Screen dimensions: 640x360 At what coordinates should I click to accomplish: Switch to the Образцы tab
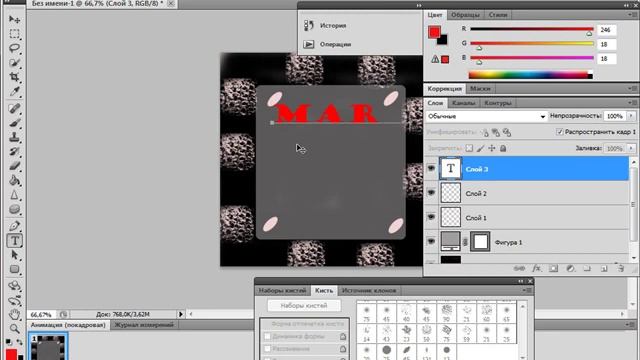[x=465, y=15]
